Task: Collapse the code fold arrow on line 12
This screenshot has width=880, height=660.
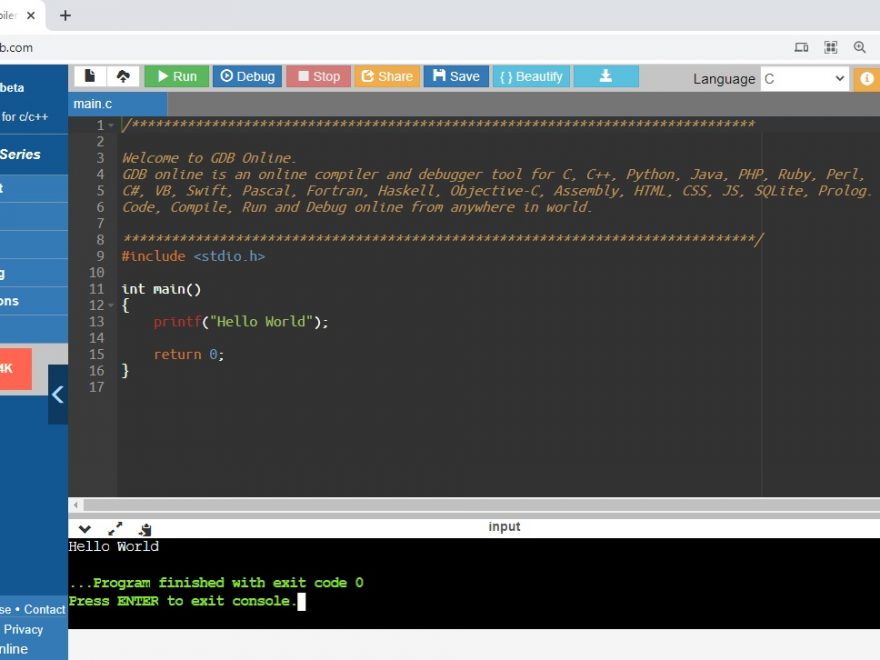Action: 111,306
